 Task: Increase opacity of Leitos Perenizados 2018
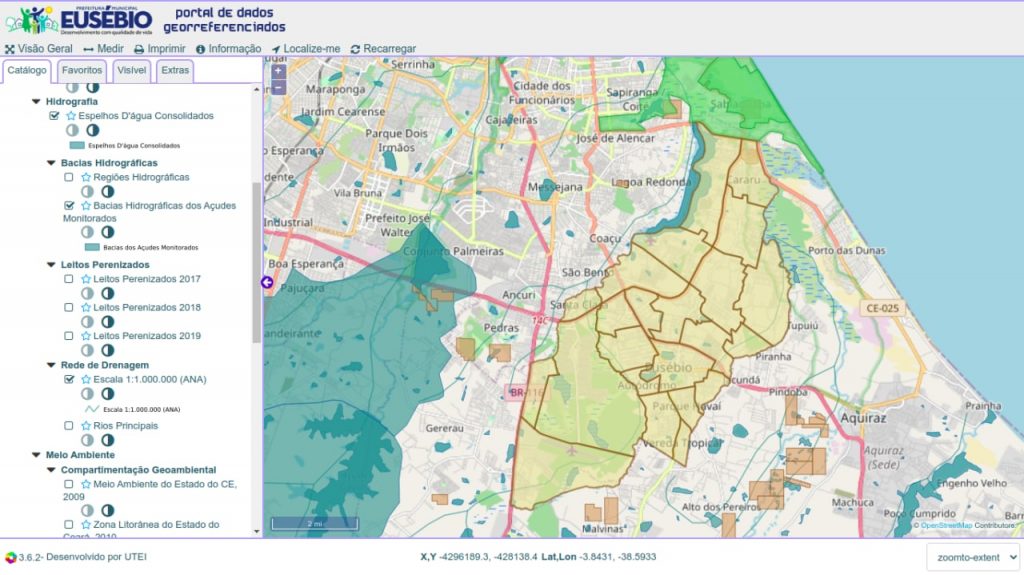pyautogui.click(x=108, y=321)
